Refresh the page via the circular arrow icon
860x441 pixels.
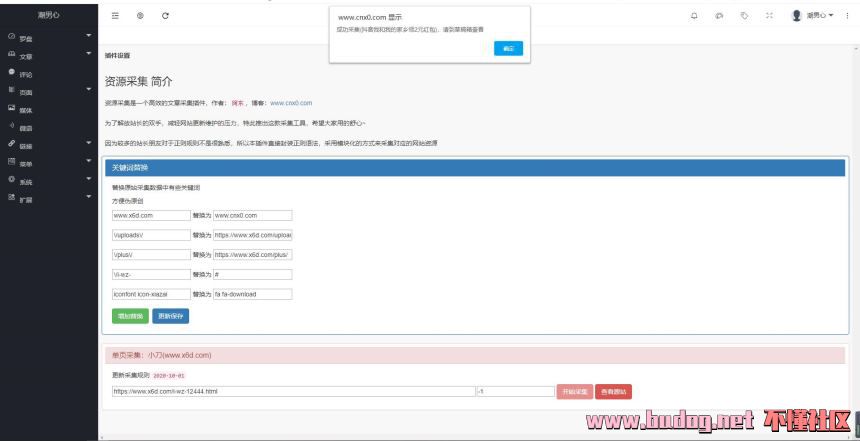[165, 16]
